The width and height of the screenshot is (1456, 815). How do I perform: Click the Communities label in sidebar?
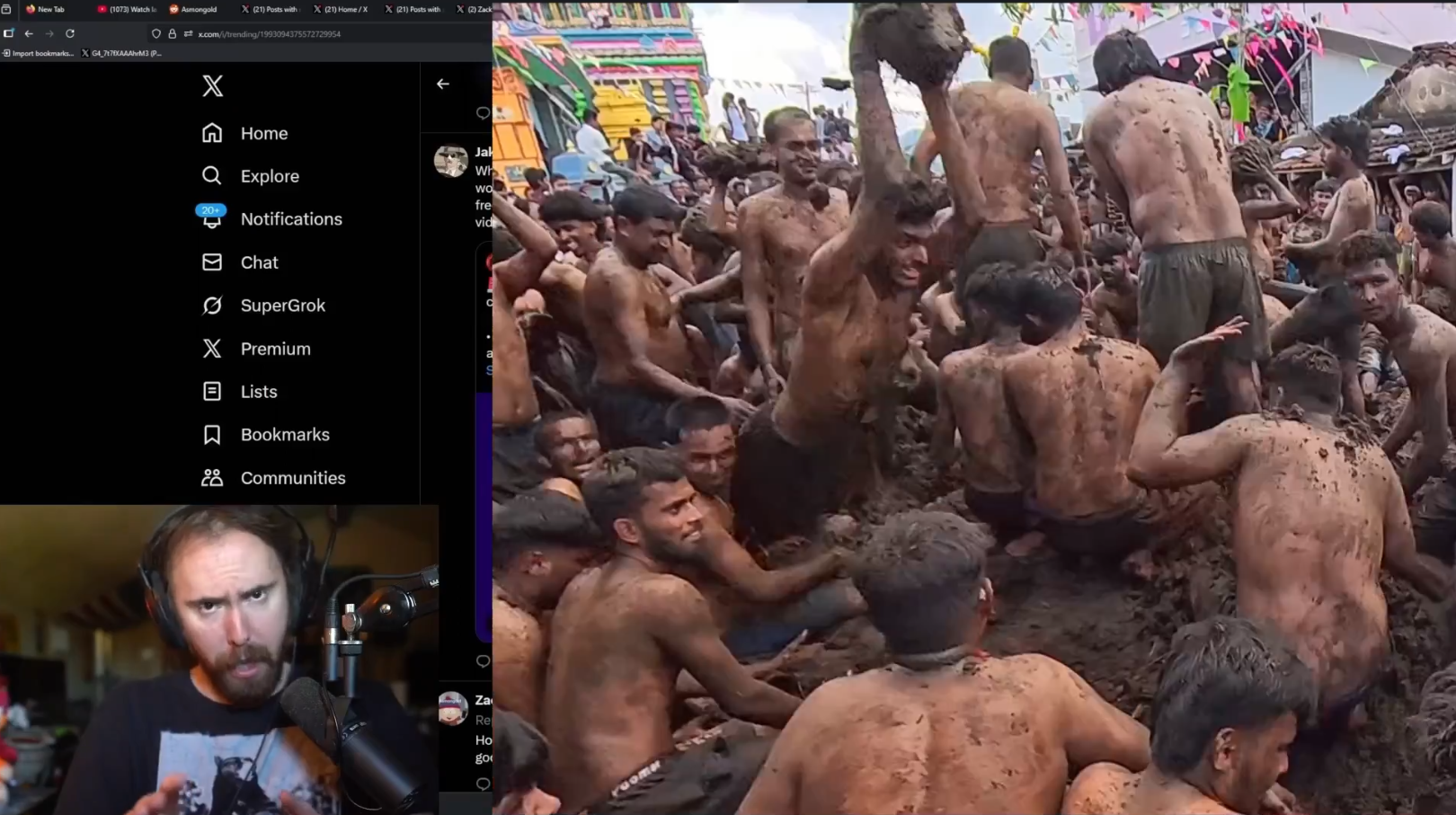293,478
